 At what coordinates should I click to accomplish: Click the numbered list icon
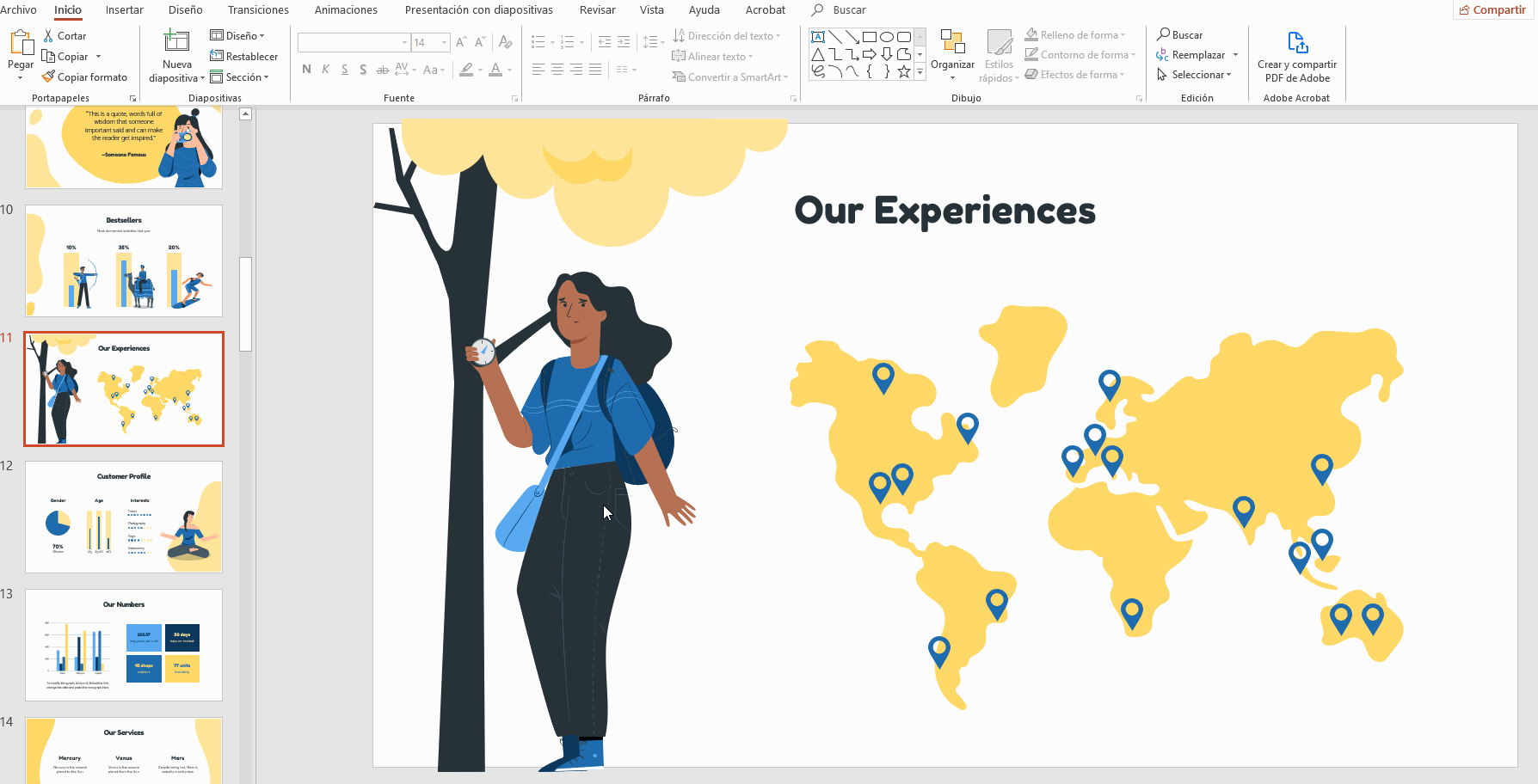[567, 42]
